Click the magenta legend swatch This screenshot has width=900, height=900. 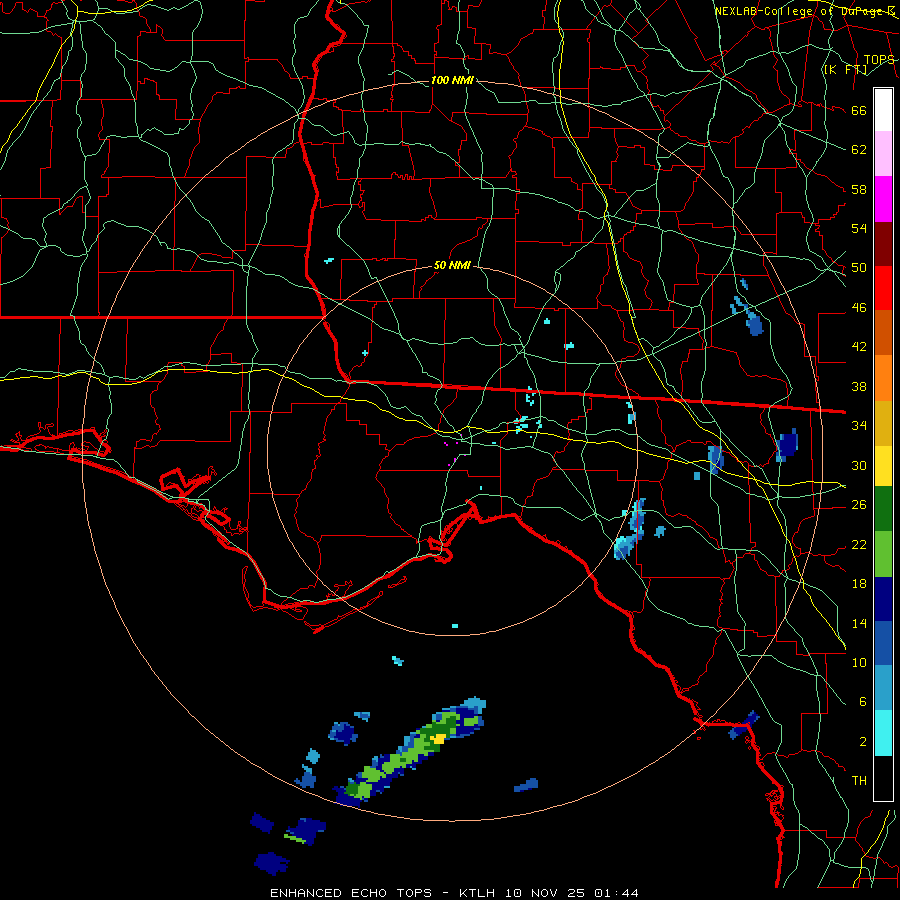[883, 199]
